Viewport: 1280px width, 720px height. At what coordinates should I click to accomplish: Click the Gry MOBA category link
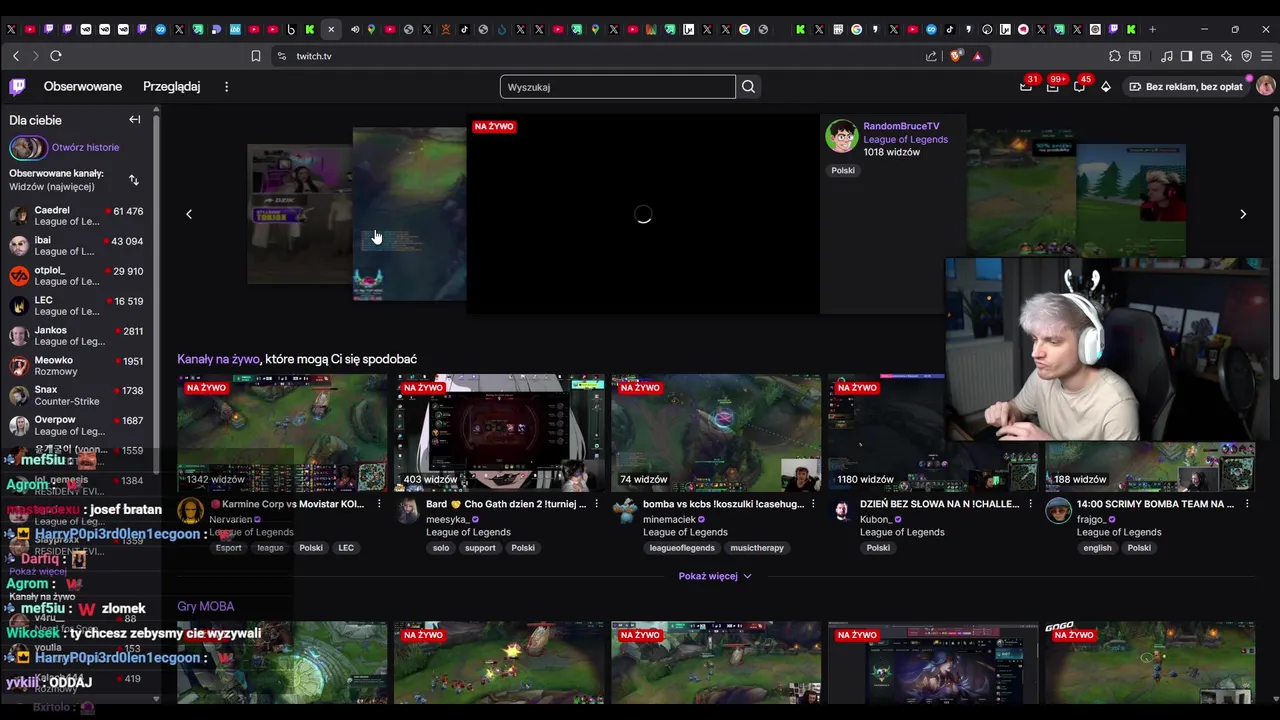[x=206, y=606]
